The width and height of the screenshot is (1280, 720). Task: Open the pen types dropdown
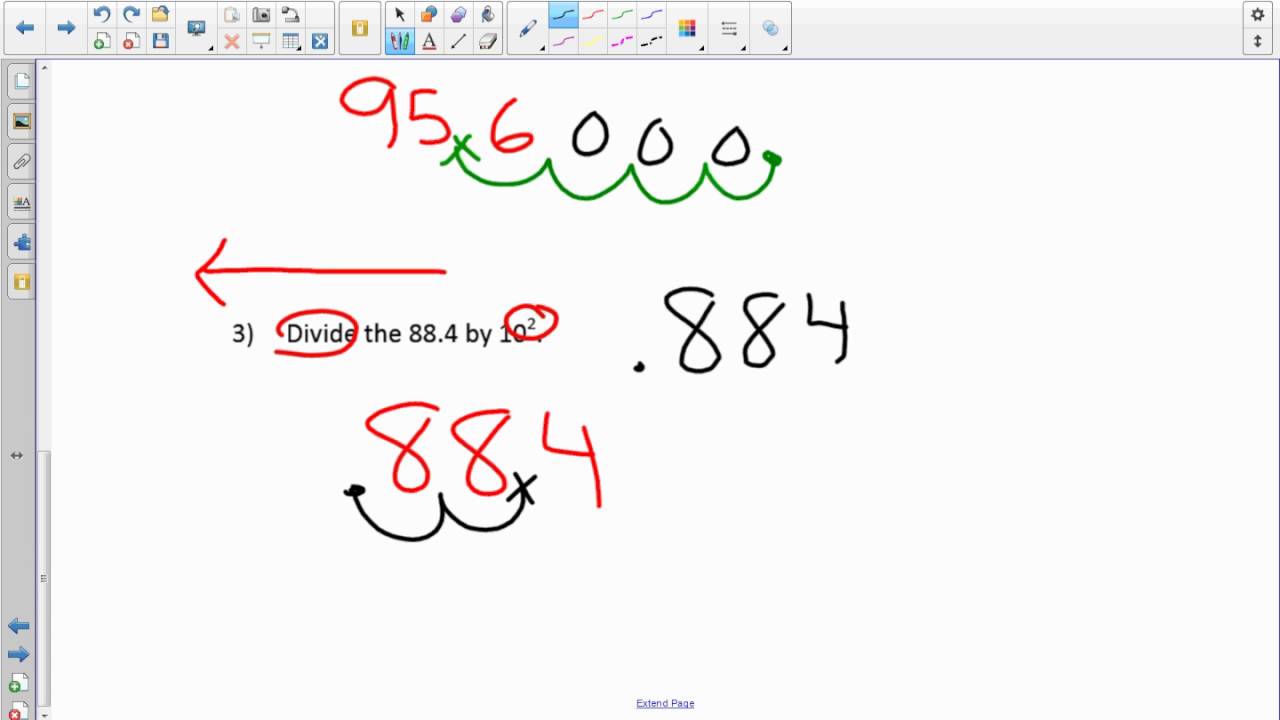coord(529,28)
